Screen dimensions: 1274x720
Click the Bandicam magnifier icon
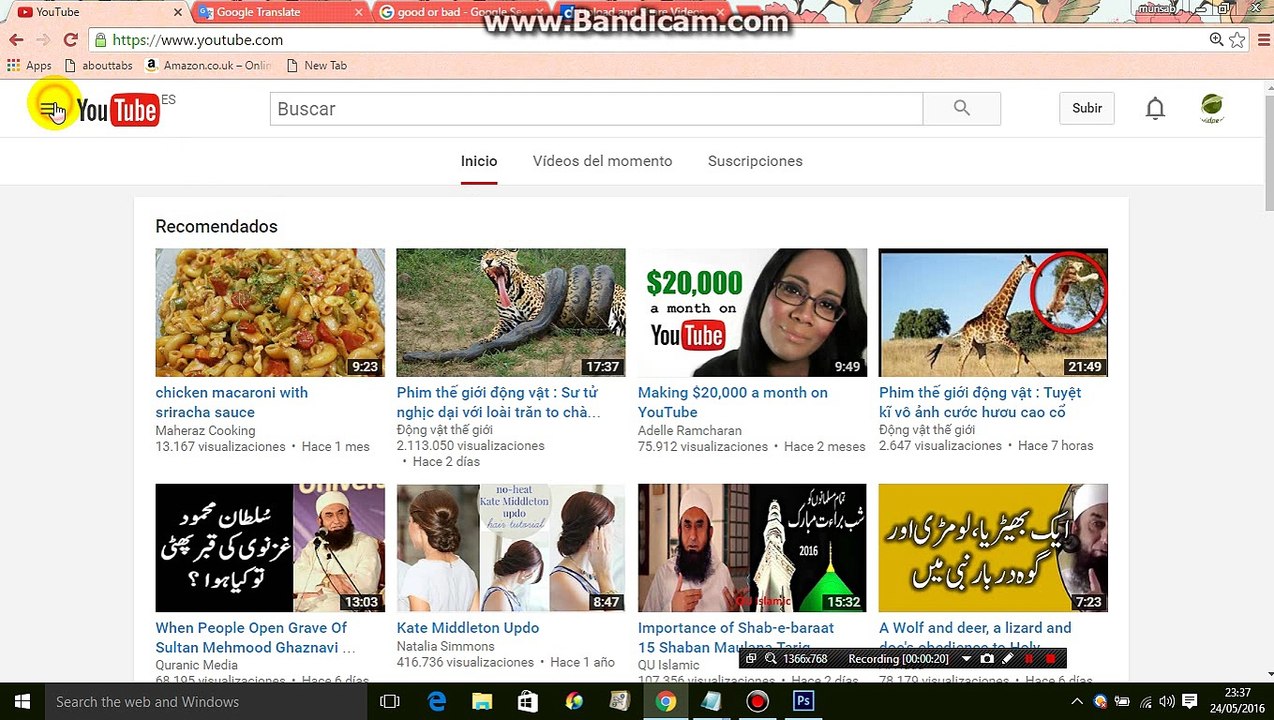(771, 659)
